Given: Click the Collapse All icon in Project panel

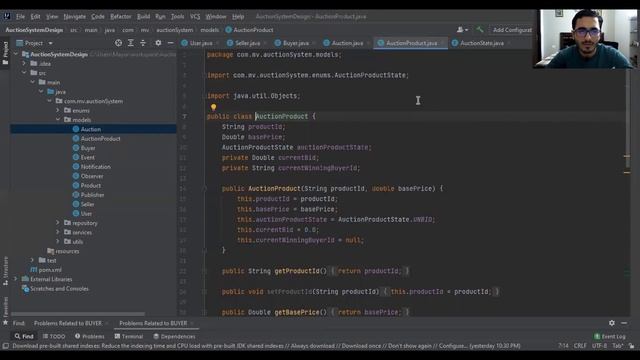Looking at the screenshot, I should point(143,43).
